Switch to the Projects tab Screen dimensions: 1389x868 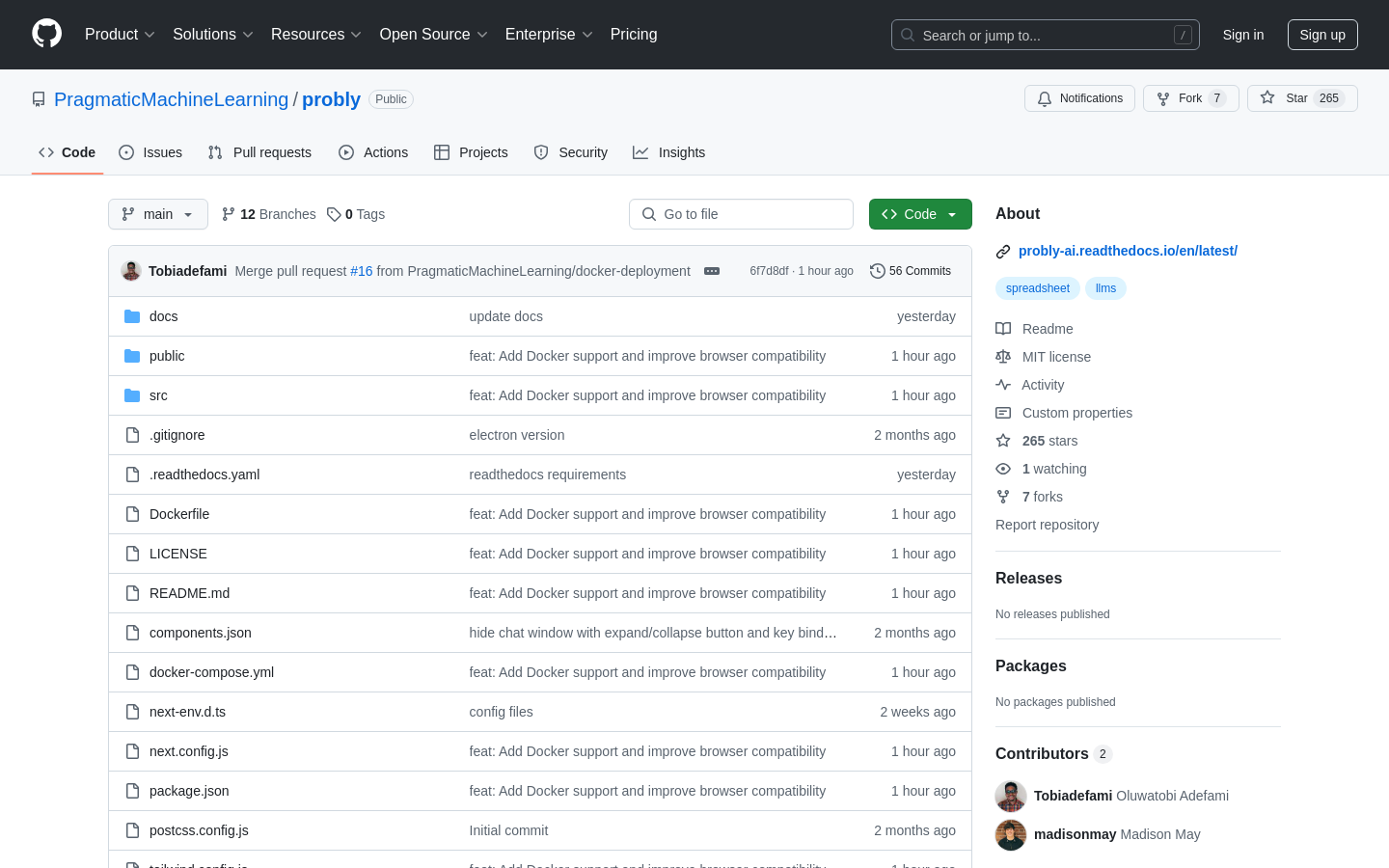point(471,152)
